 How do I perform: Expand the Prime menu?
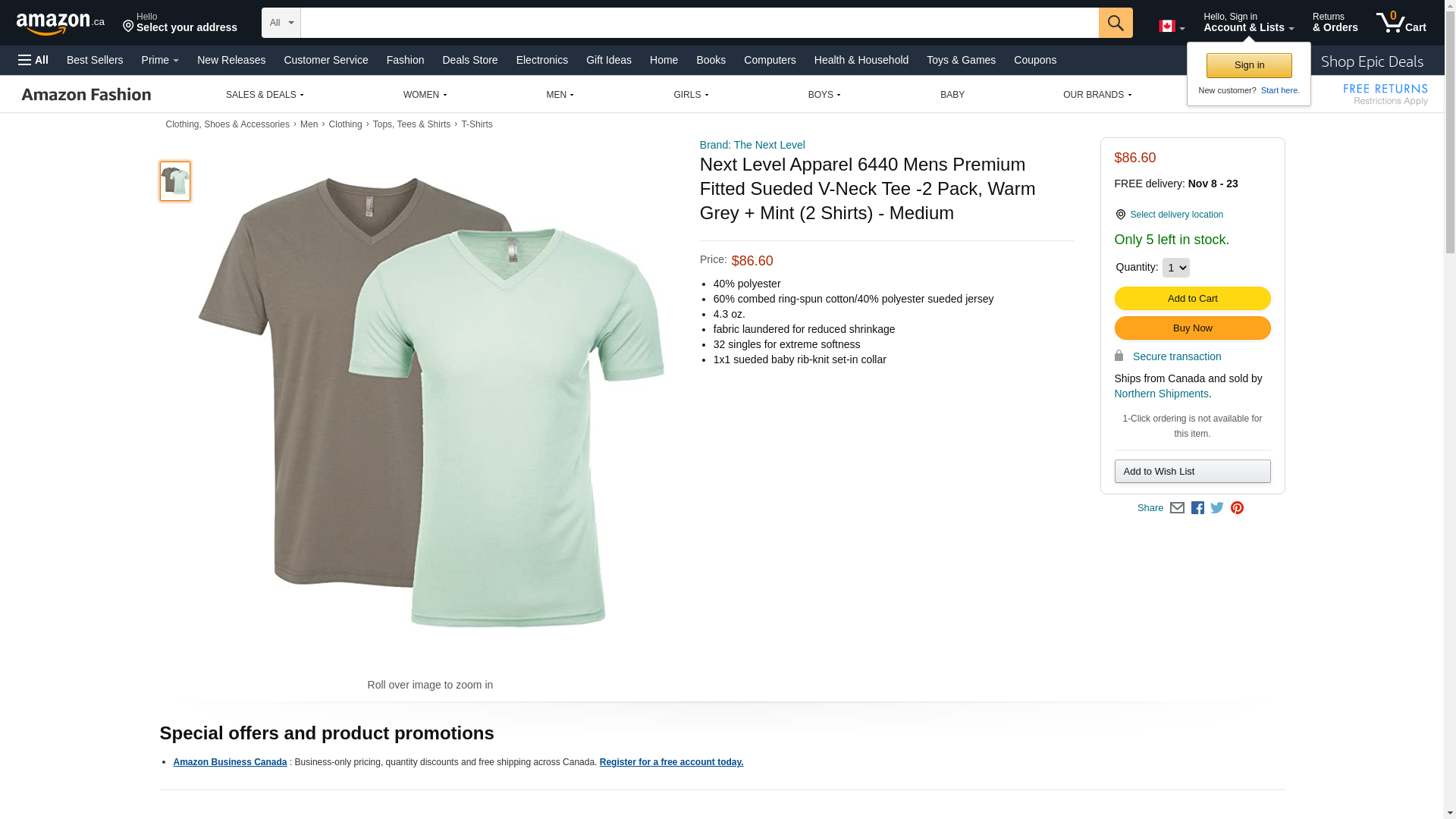(x=160, y=60)
